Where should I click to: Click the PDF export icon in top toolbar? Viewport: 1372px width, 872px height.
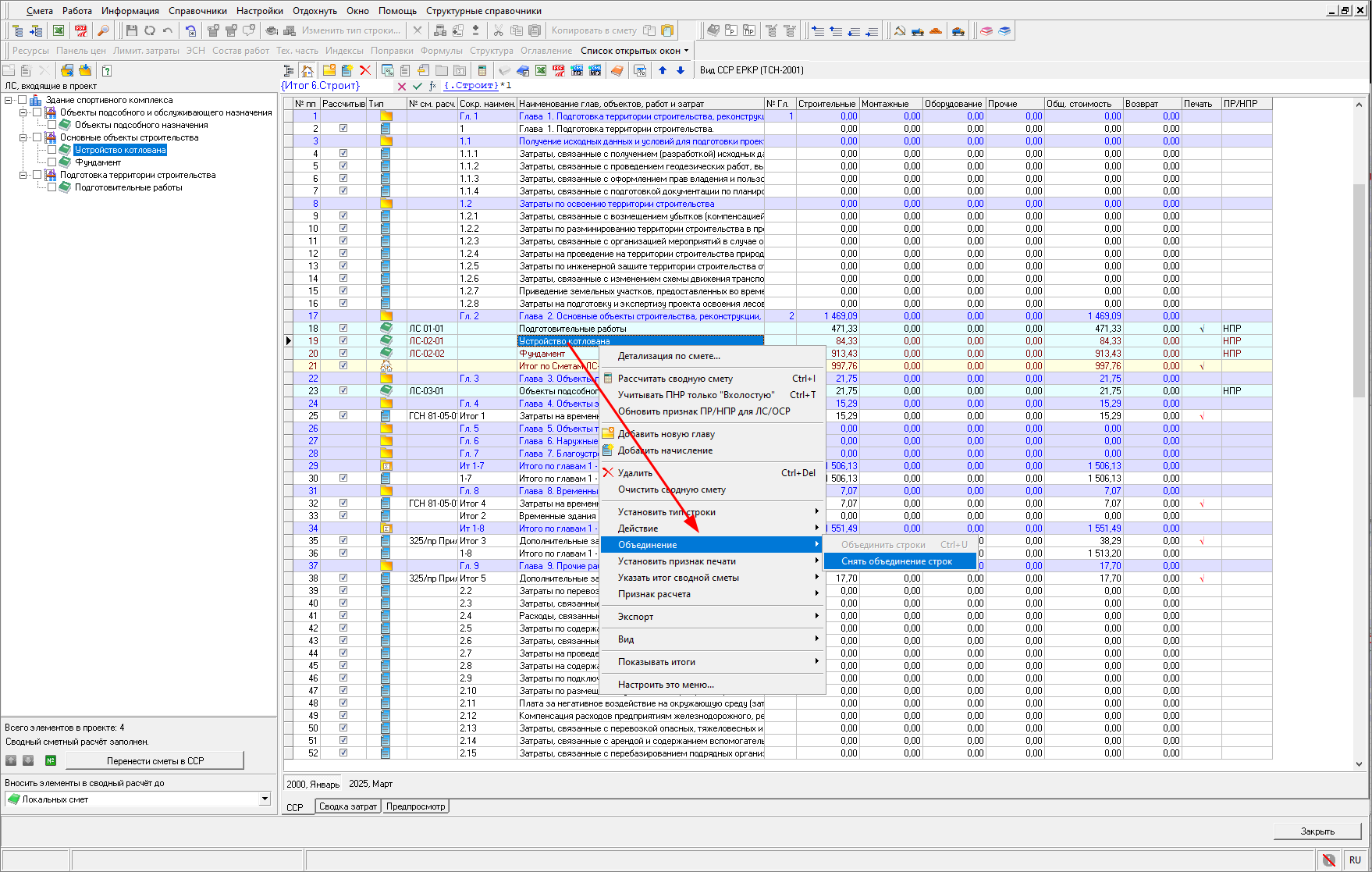[80, 30]
